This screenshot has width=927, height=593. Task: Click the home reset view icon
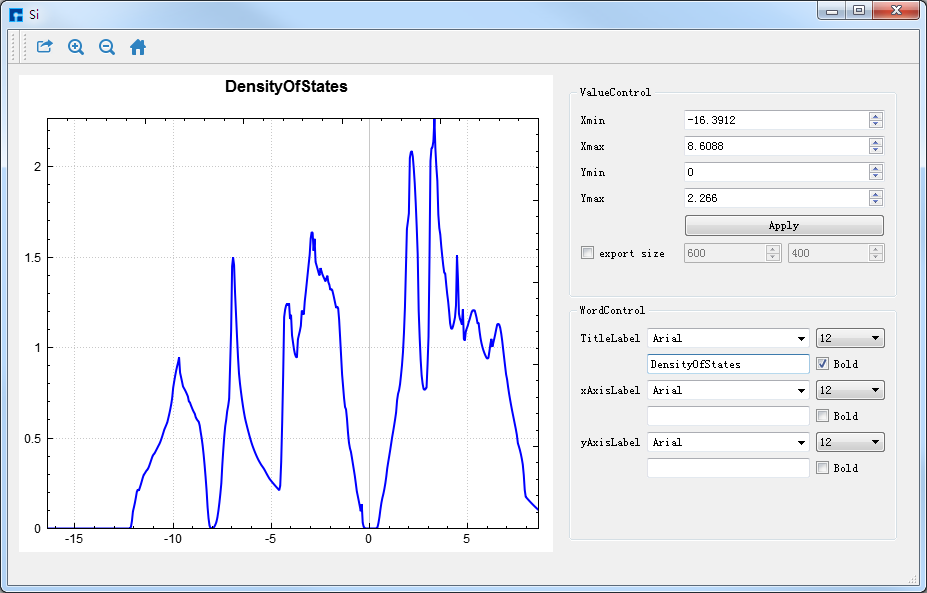click(138, 47)
